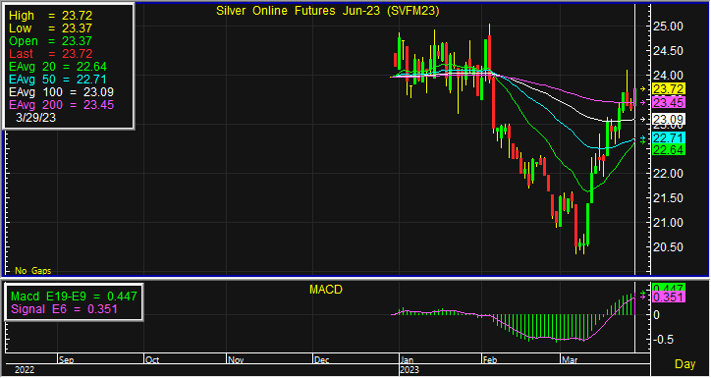Click the MACD panel title
This screenshot has height=378, width=711.
326,290
